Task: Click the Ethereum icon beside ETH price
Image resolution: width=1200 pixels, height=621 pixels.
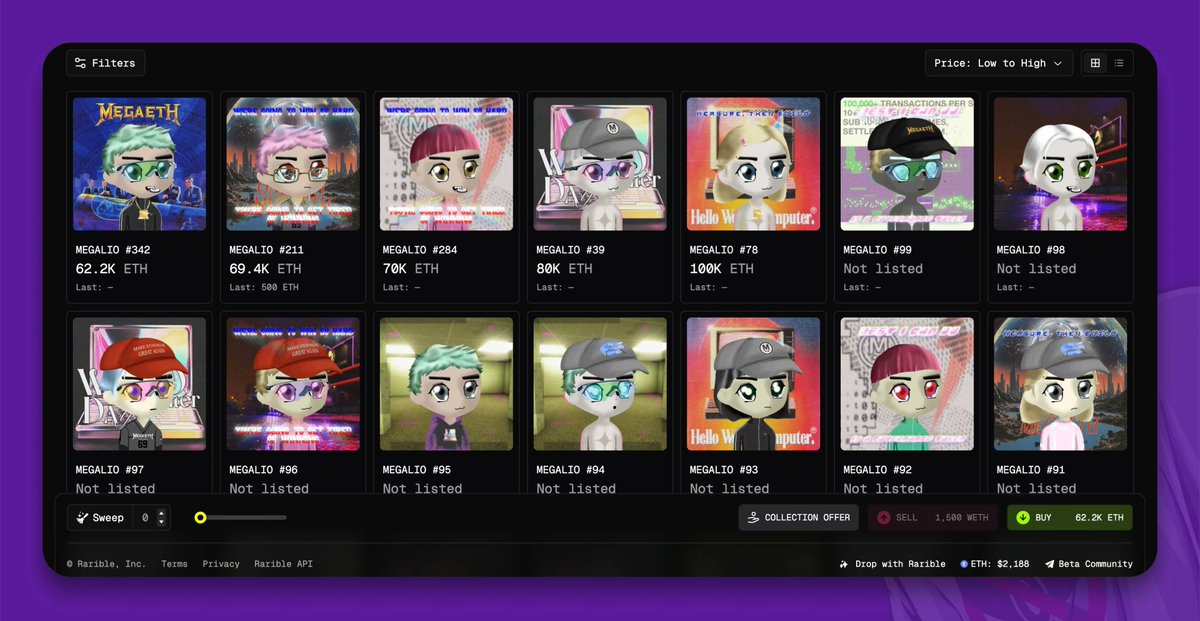Action: coord(964,564)
